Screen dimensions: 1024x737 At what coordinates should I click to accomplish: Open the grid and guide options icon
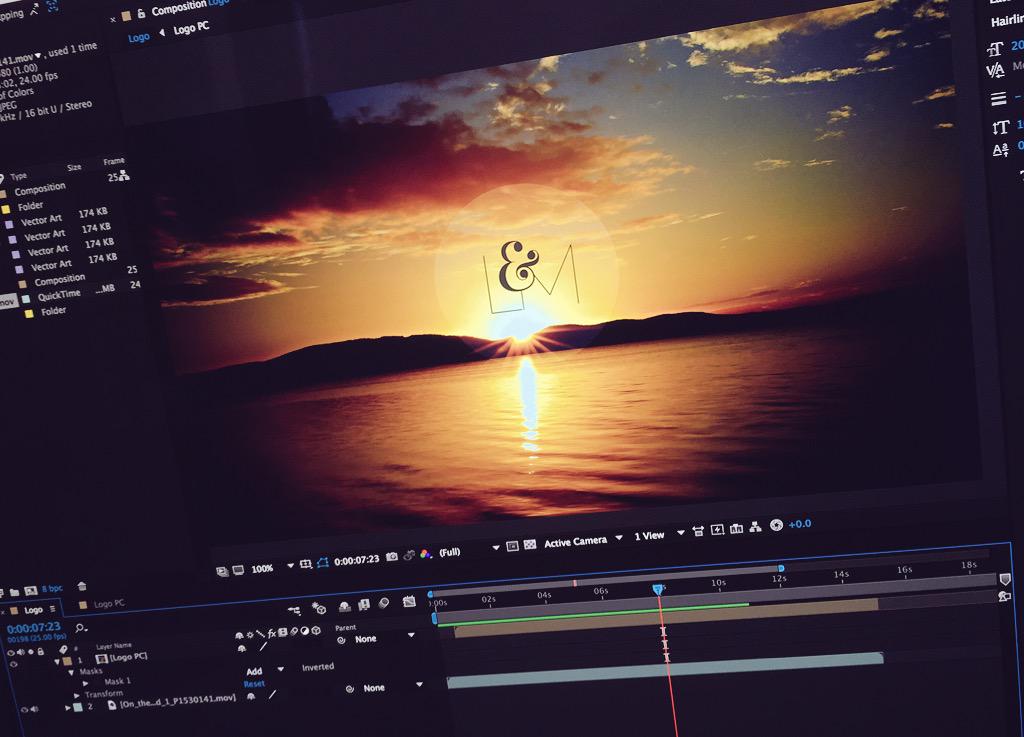click(x=305, y=564)
